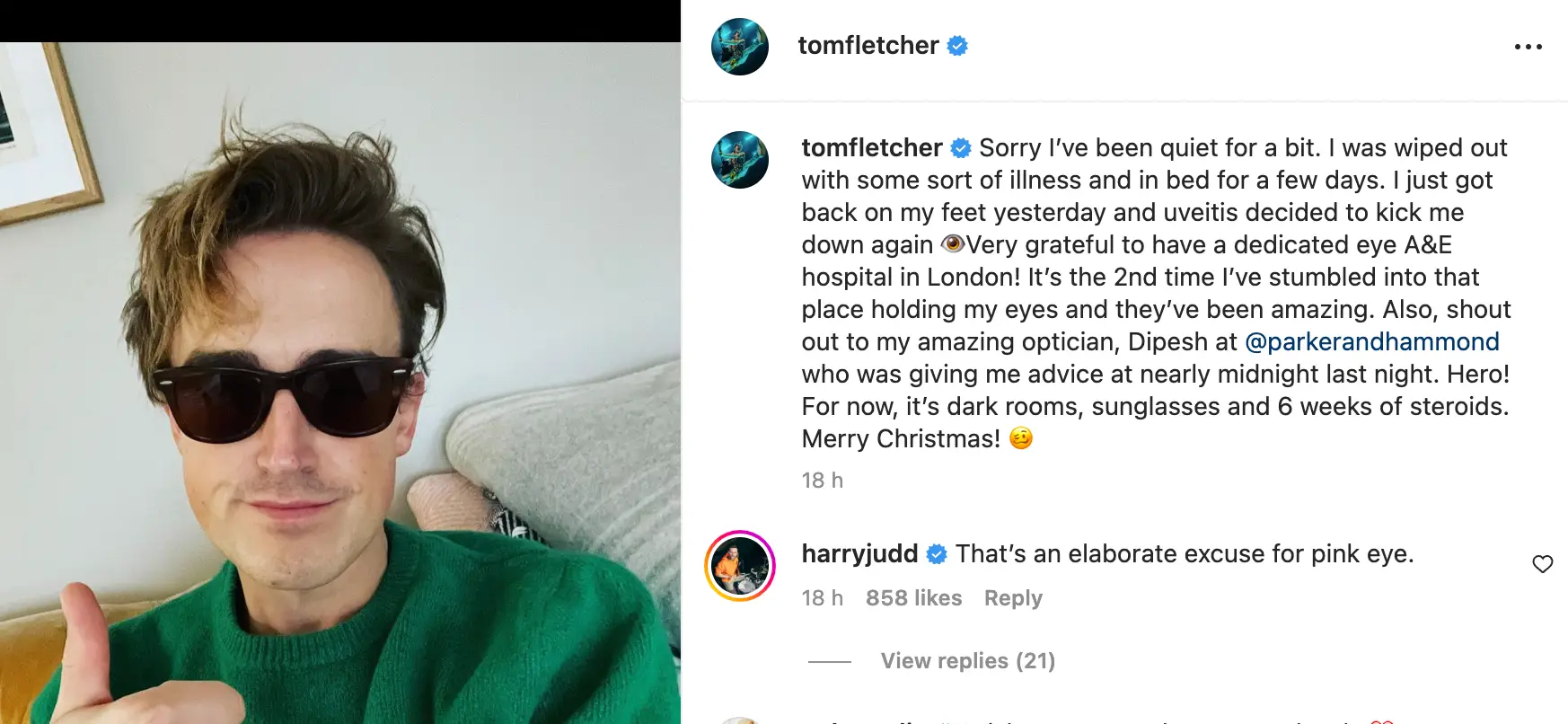Click the verified badge in the caption username
The image size is (1568, 724).
[960, 147]
